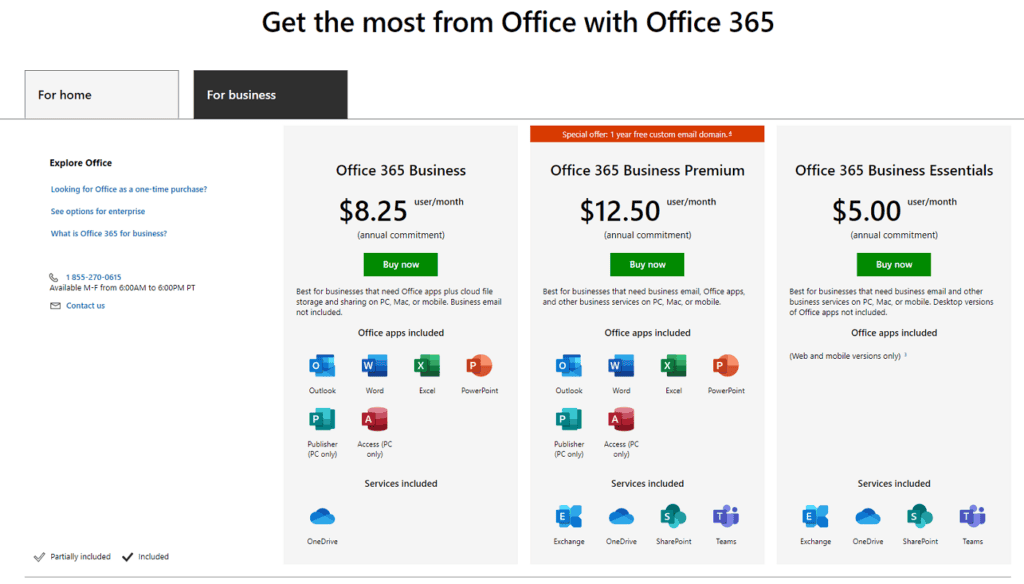Buy now for Office 365 Business
The height and width of the screenshot is (584, 1024).
[x=401, y=265]
